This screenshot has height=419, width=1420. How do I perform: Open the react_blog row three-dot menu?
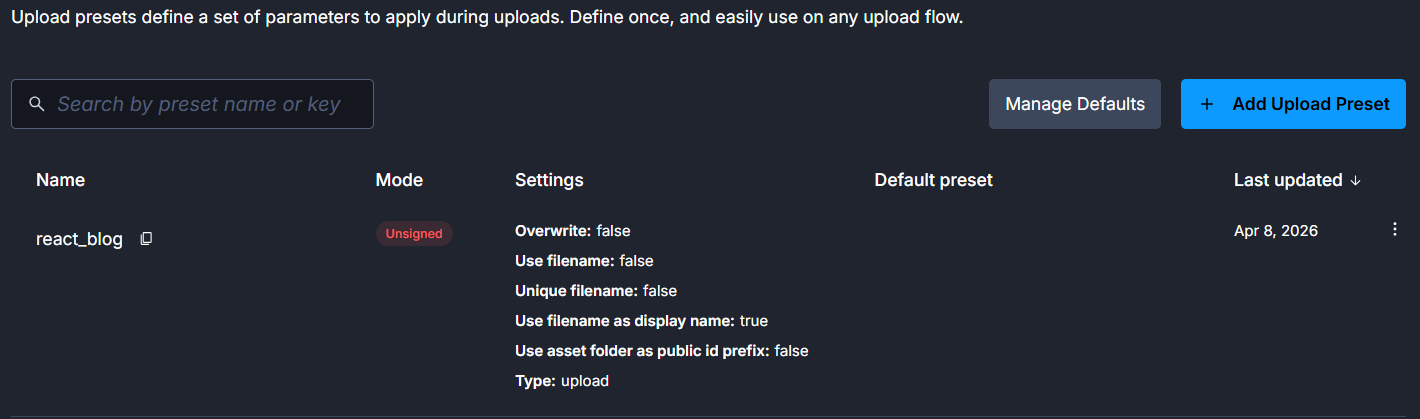coord(1395,230)
